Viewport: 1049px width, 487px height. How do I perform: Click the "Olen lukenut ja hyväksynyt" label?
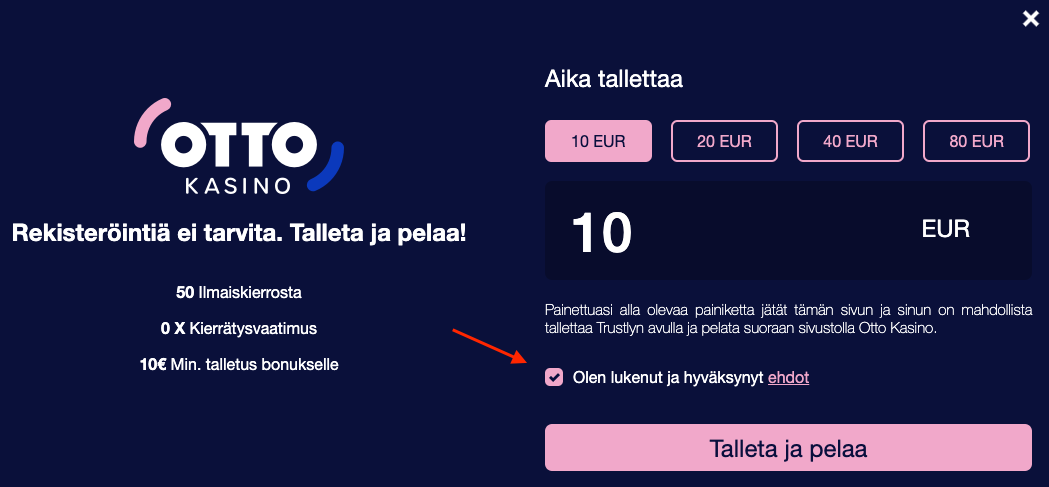pos(668,378)
